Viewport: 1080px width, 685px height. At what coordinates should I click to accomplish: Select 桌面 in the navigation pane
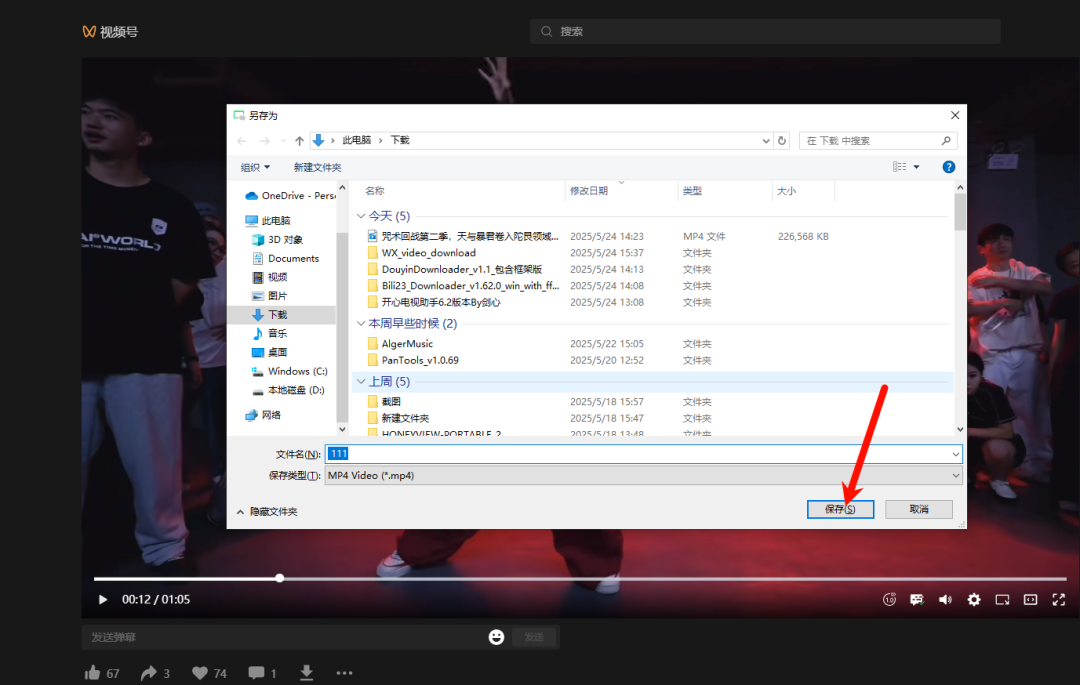coord(277,352)
